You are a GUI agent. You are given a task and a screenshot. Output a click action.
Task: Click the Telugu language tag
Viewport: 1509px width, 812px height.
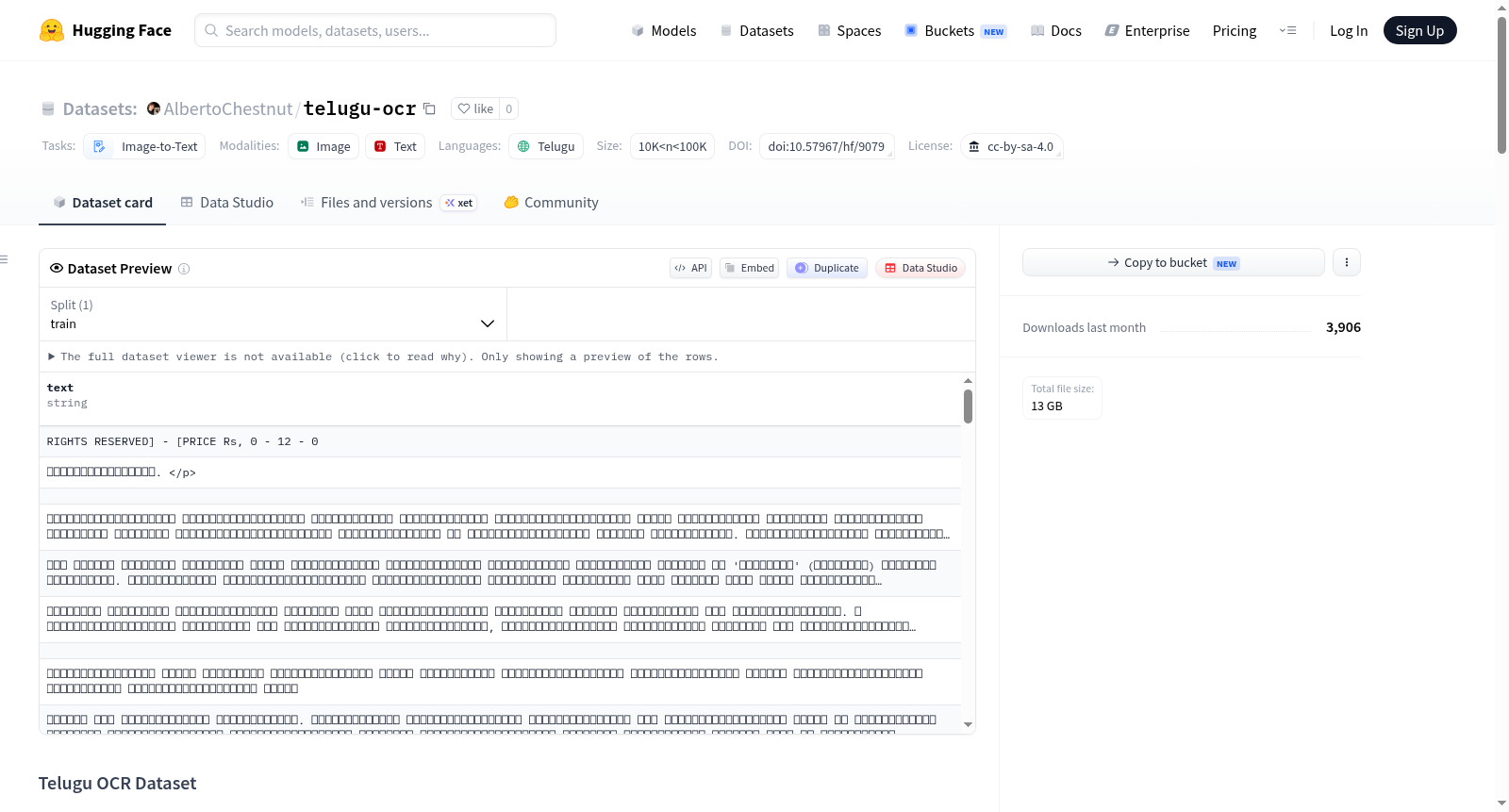(x=546, y=146)
